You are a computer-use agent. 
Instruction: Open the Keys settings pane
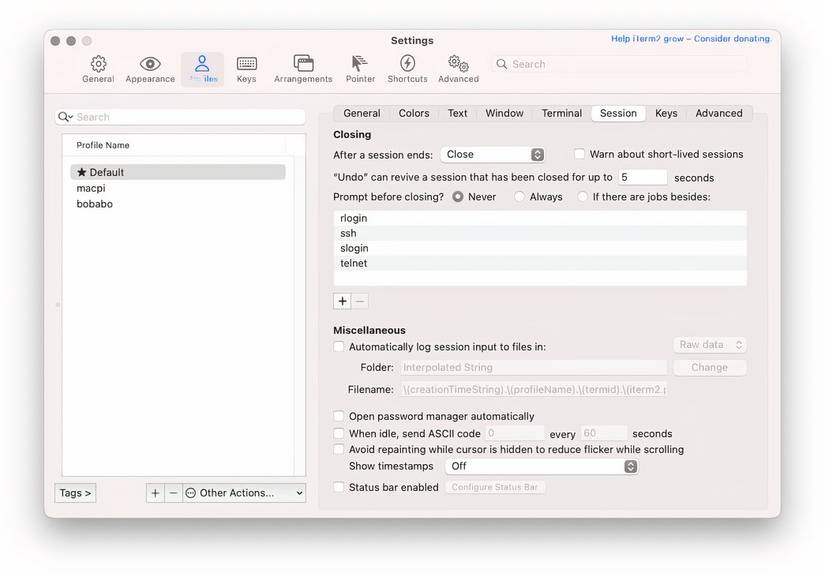(246, 68)
